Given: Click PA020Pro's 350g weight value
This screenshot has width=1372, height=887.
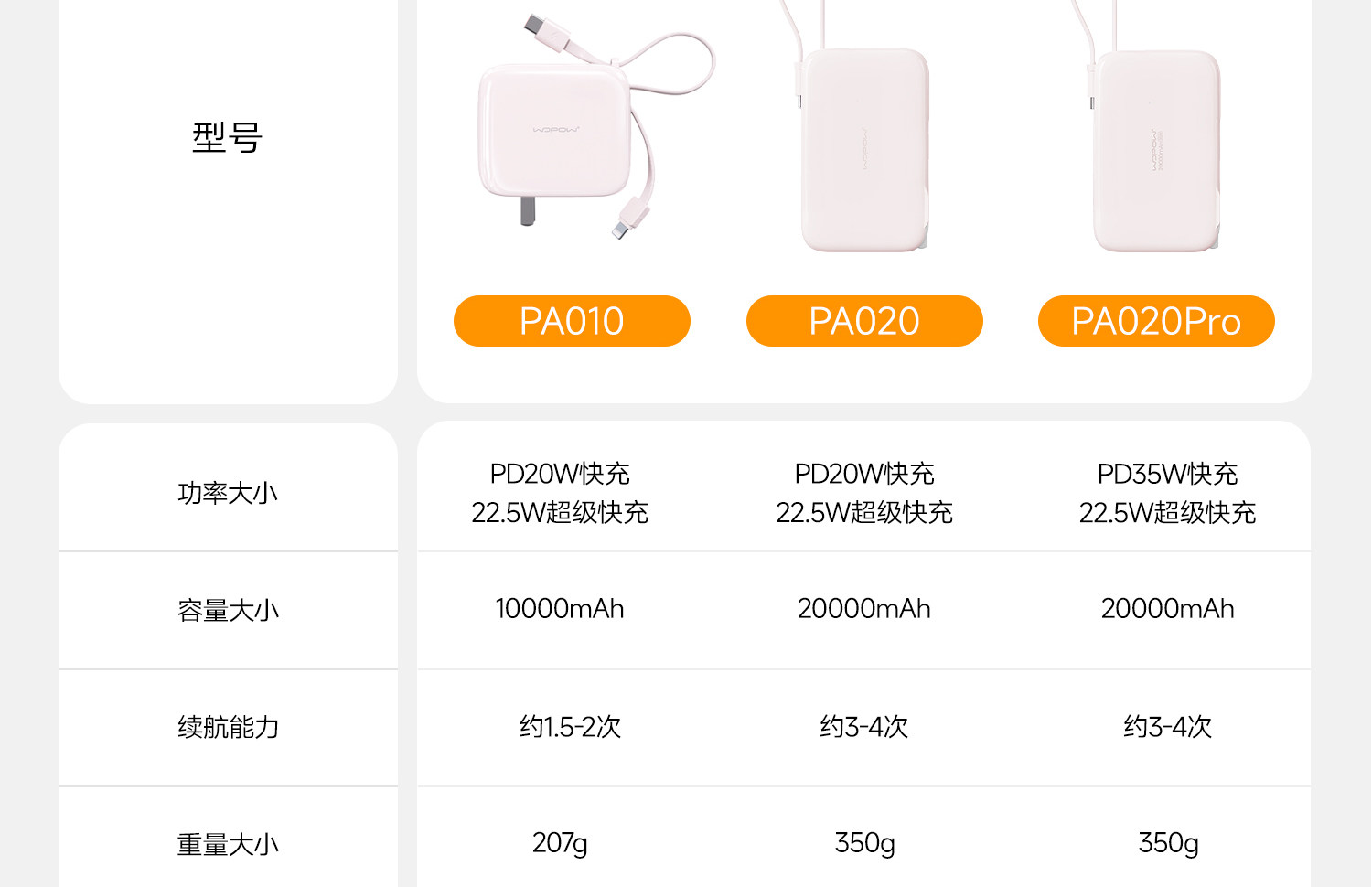Looking at the screenshot, I should [1168, 842].
